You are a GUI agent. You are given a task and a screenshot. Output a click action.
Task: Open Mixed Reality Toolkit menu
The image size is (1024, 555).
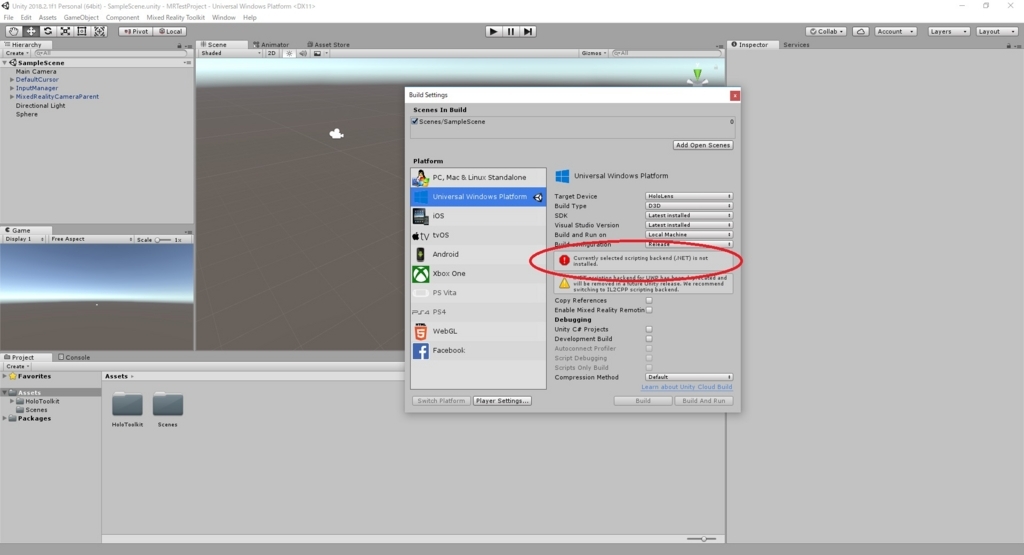click(x=175, y=18)
